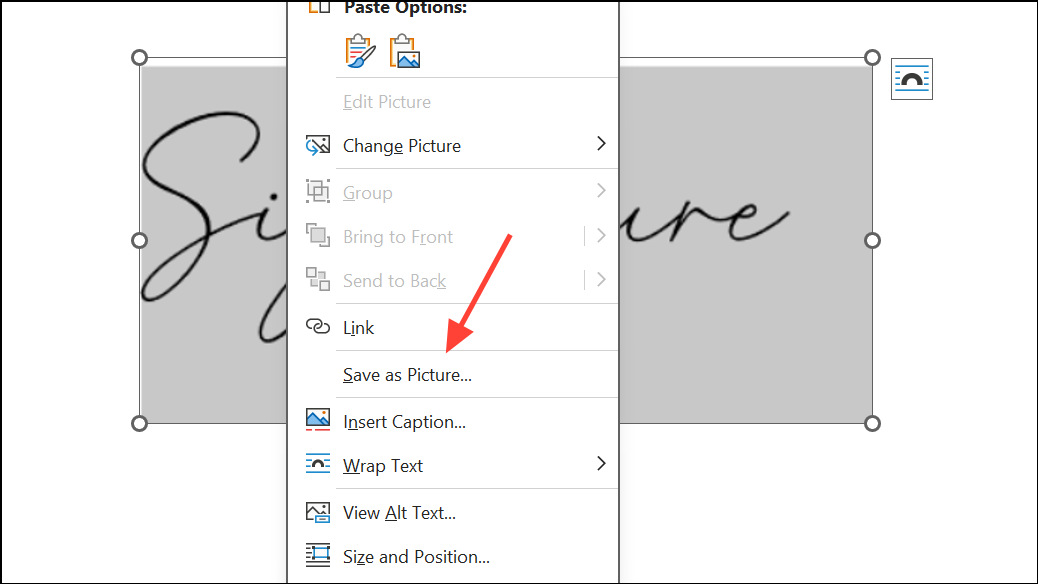This screenshot has height=584, width=1038.
Task: Select Save as Picture from the menu
Action: pos(406,374)
